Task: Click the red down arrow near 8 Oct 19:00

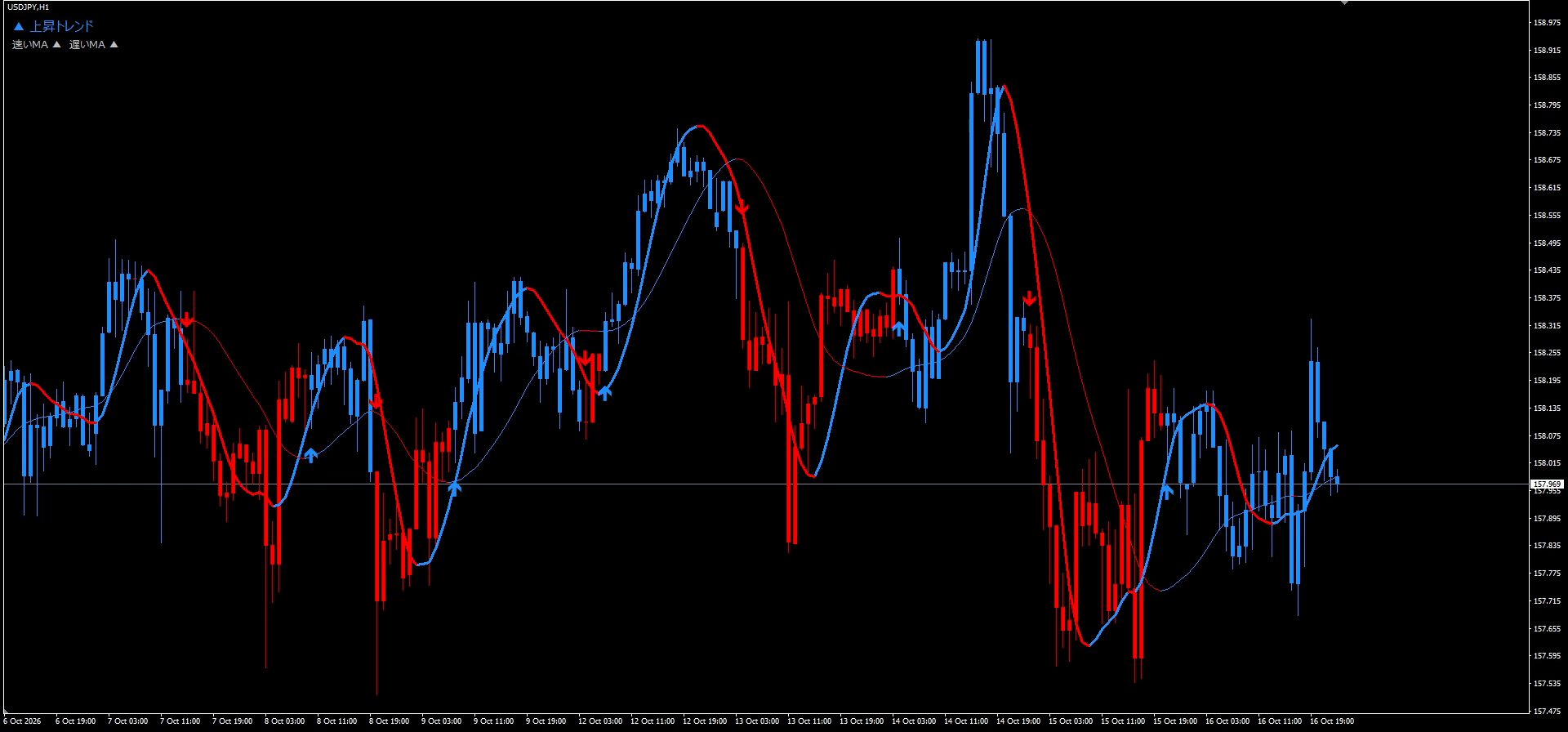Action: [376, 401]
